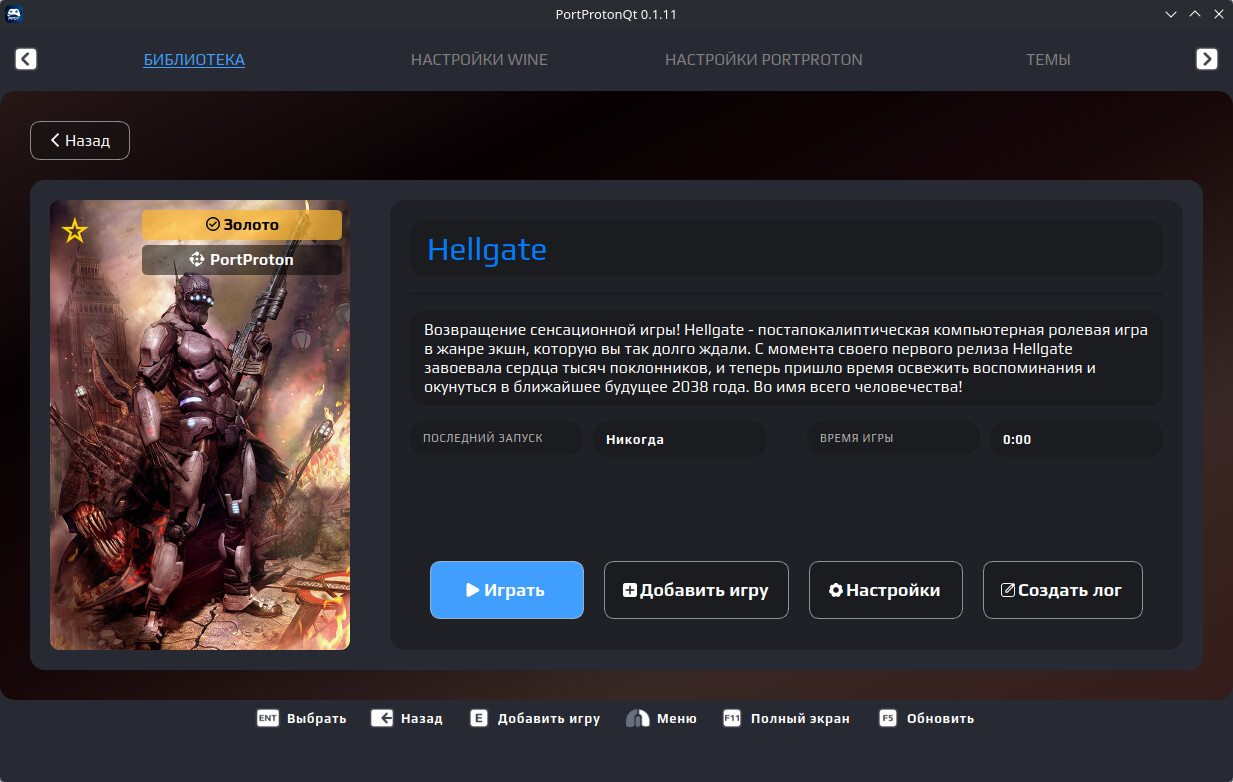This screenshot has height=782, width=1233.
Task: Click the right arrow tab navigation icon
Action: (1206, 59)
